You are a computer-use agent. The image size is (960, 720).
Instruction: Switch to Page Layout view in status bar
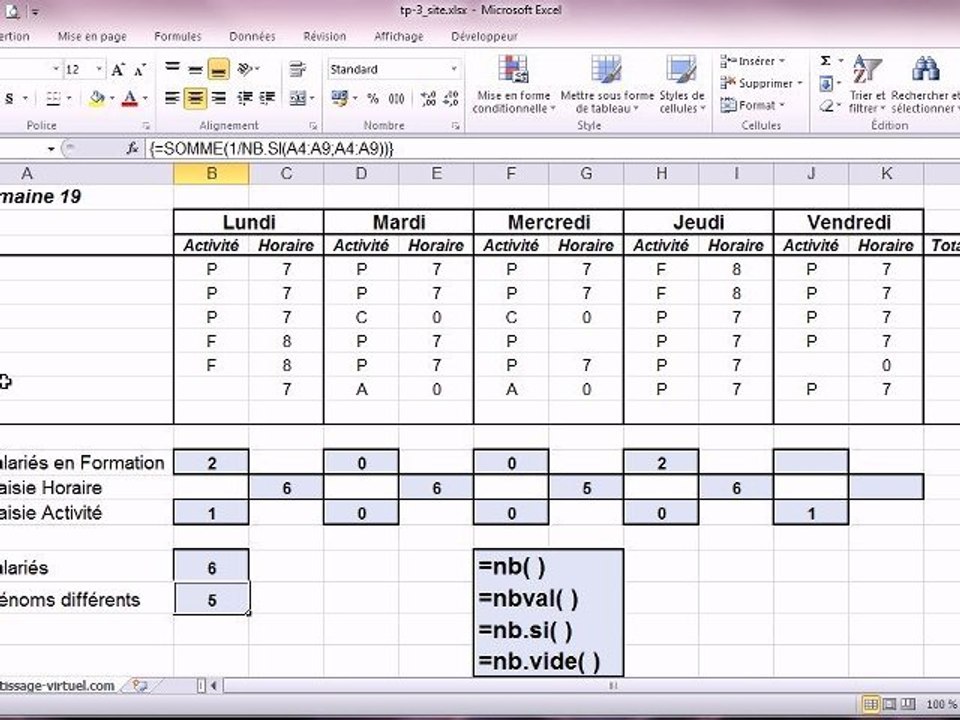click(x=890, y=704)
